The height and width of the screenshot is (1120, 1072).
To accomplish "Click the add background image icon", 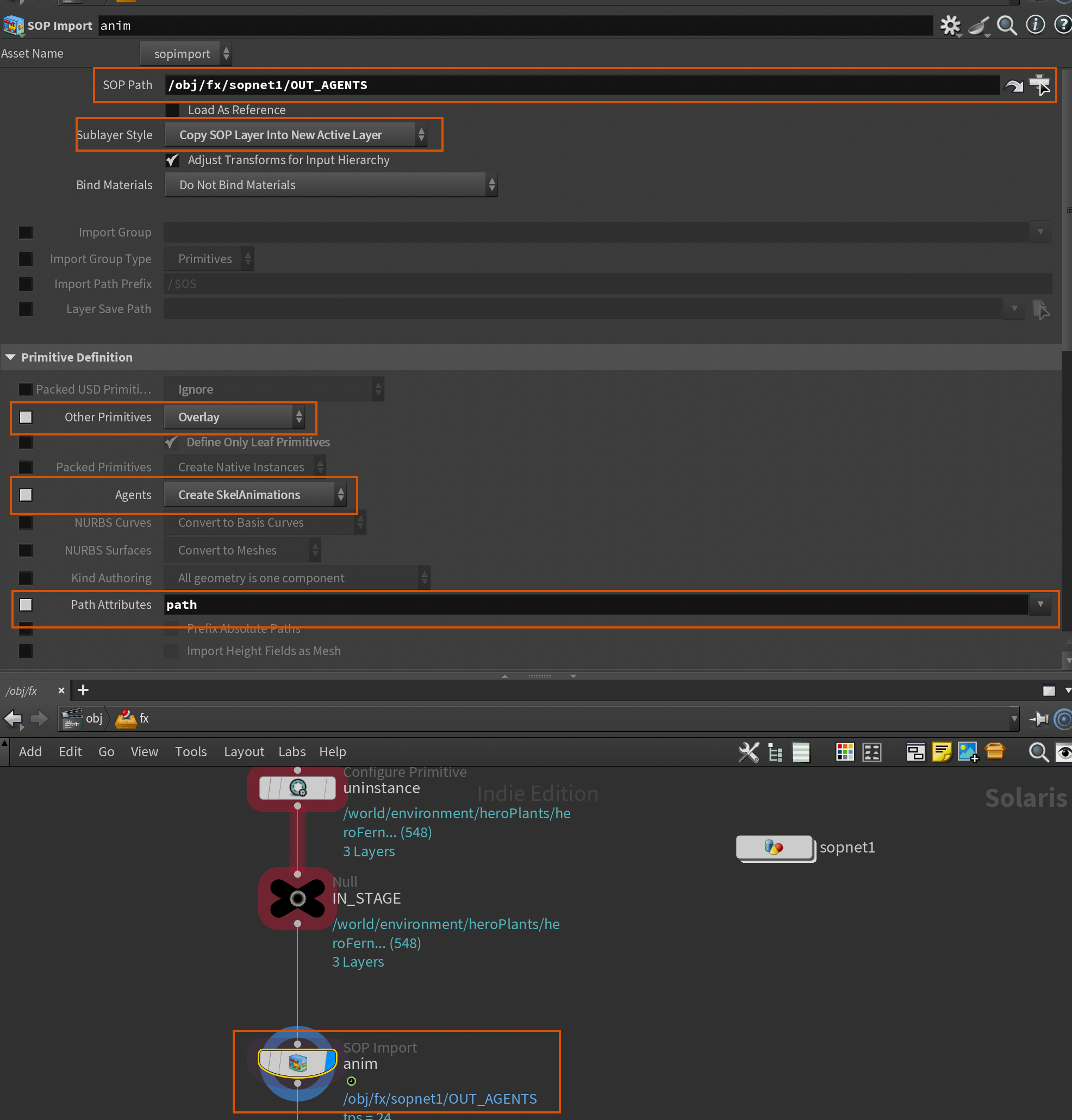I will pos(968,752).
